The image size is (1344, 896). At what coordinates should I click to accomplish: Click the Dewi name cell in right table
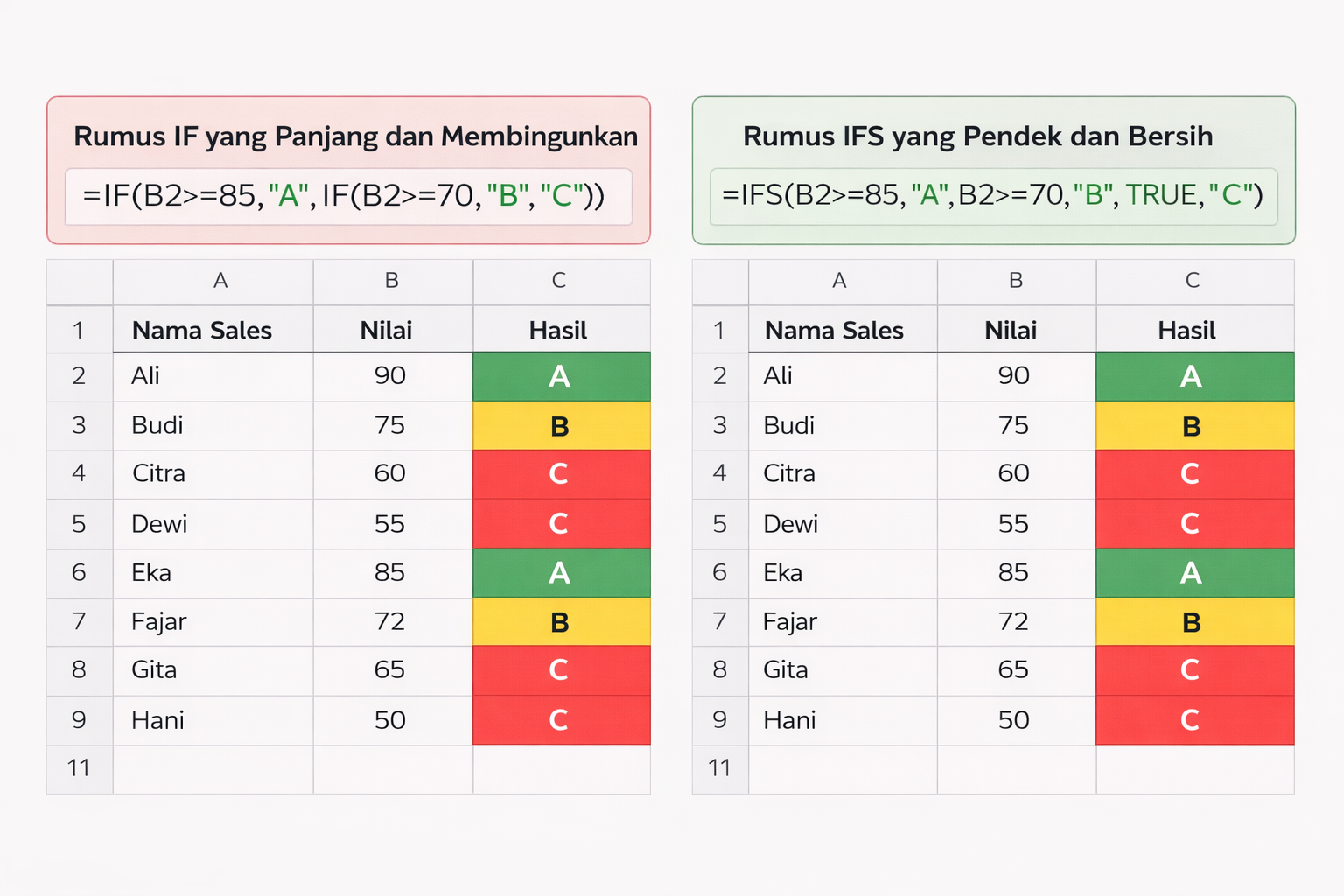coord(842,524)
